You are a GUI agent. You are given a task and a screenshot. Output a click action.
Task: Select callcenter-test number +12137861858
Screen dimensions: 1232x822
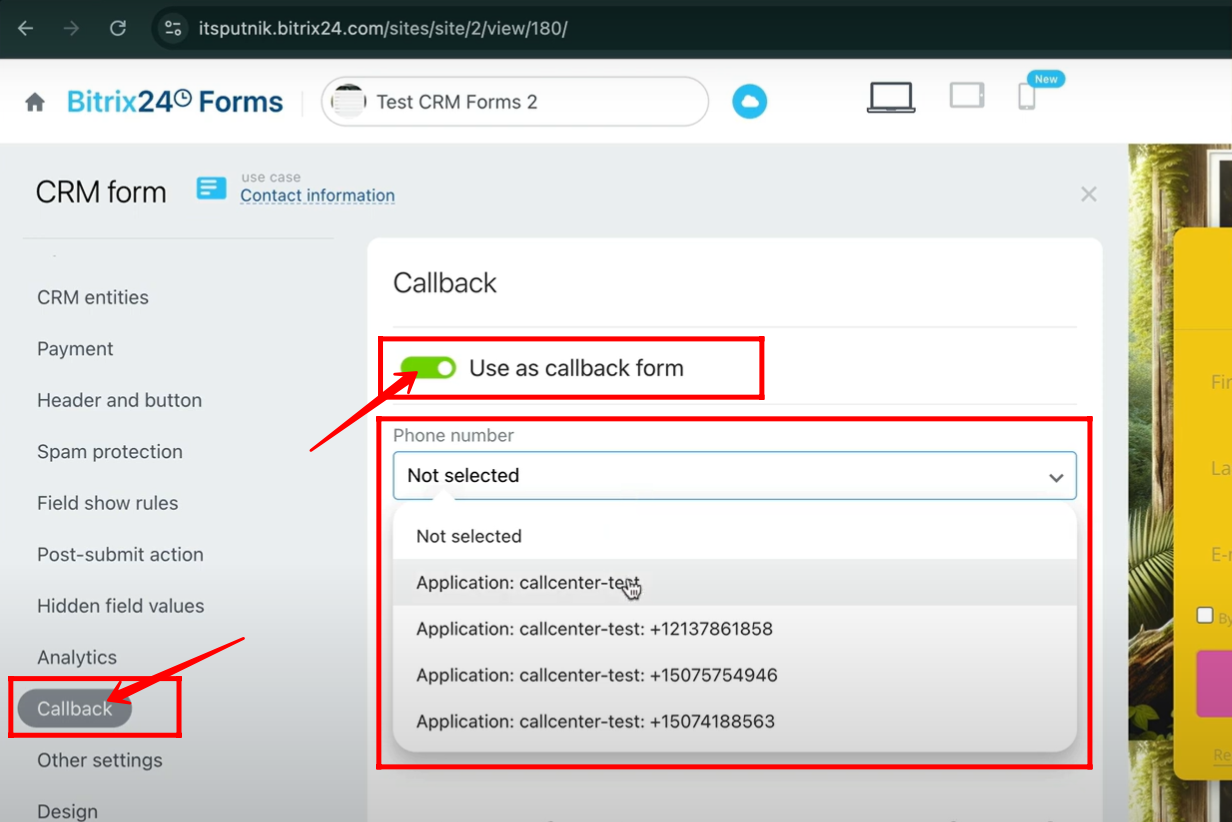[735, 629]
